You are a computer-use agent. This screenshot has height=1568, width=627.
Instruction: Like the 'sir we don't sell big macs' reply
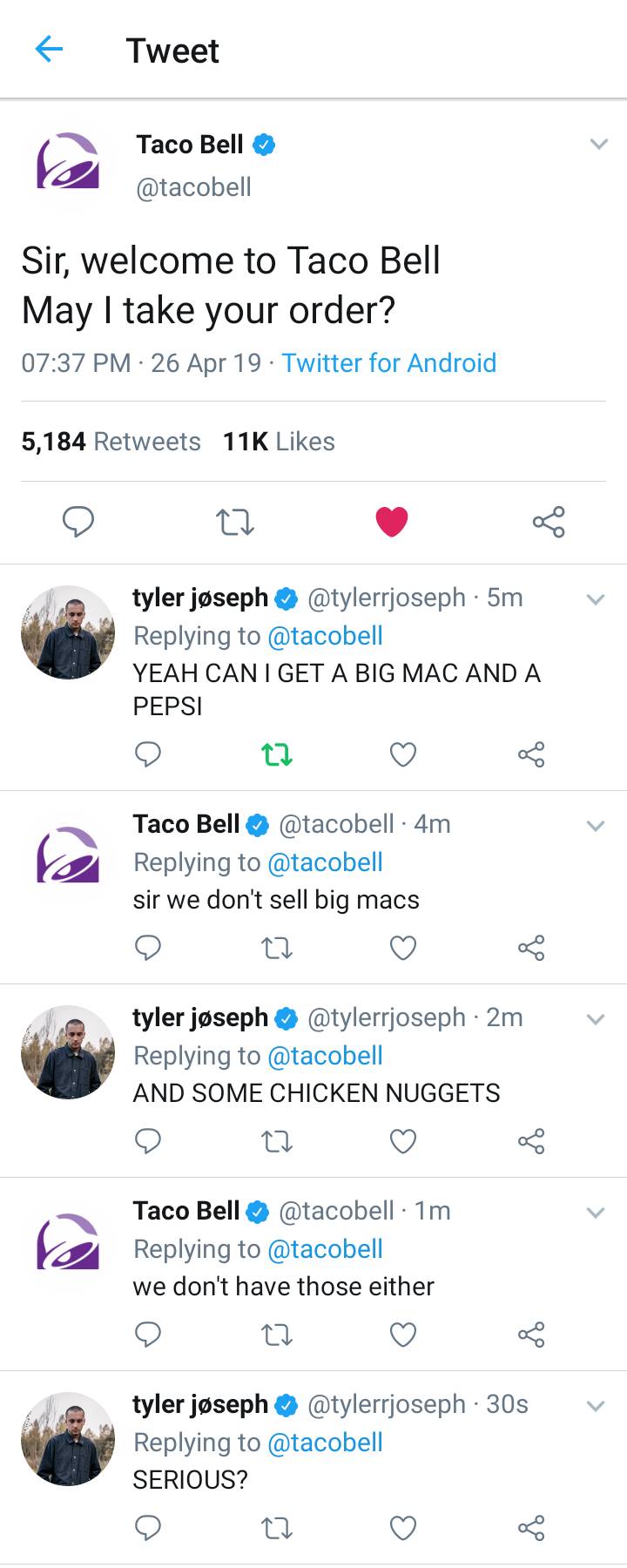pyautogui.click(x=403, y=948)
